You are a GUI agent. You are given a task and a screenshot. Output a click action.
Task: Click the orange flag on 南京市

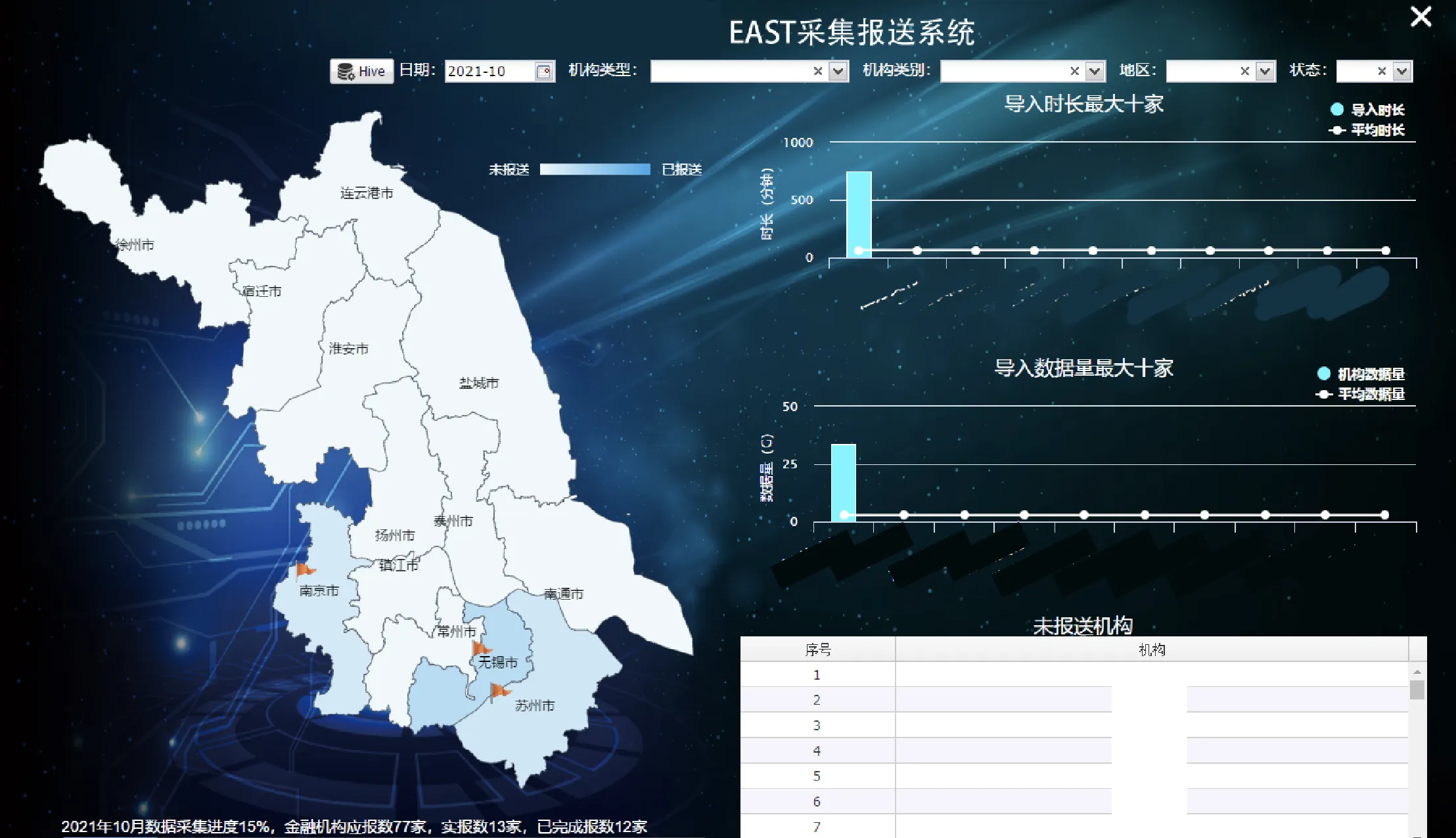point(305,570)
